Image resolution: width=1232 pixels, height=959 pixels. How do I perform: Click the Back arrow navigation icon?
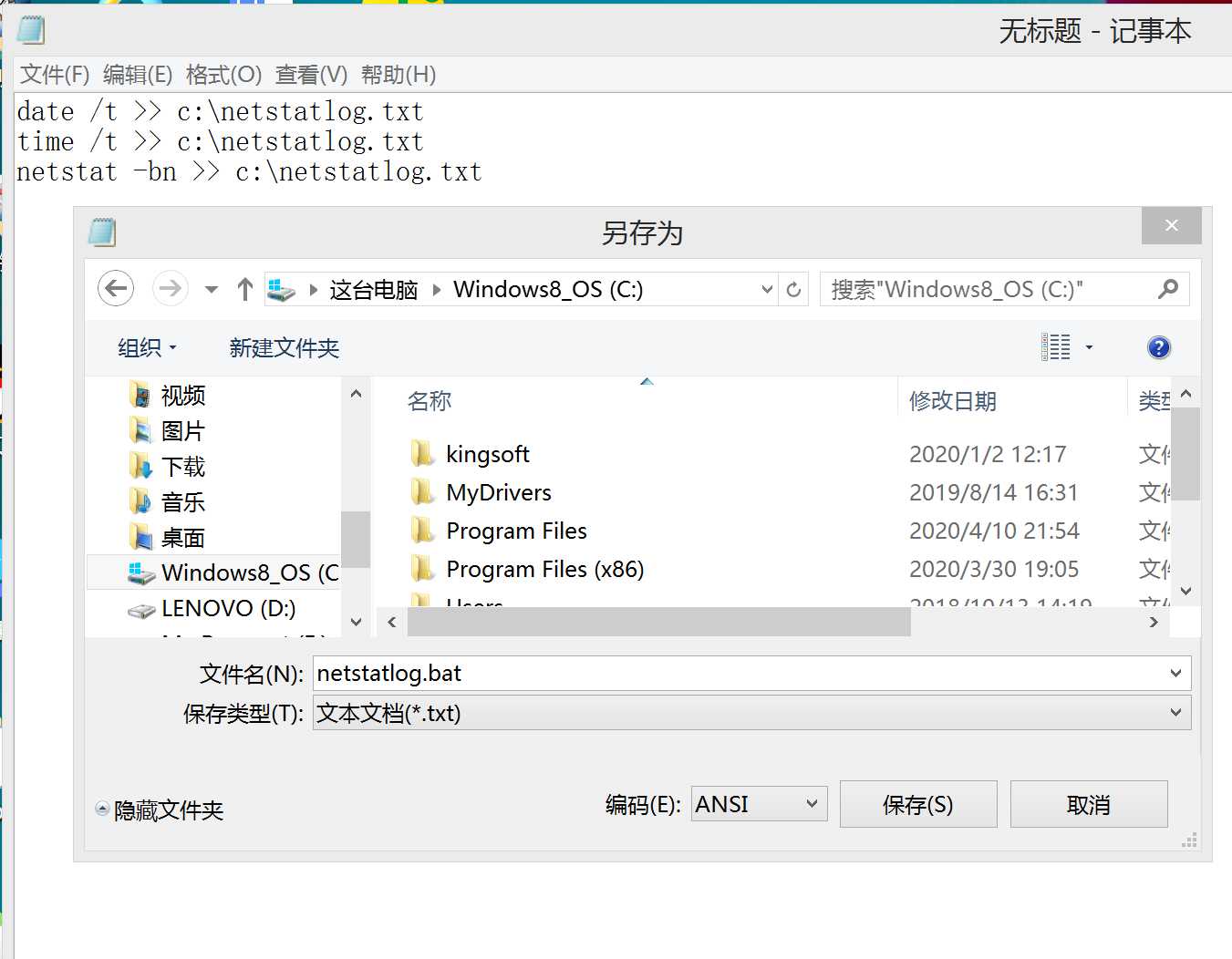(116, 289)
